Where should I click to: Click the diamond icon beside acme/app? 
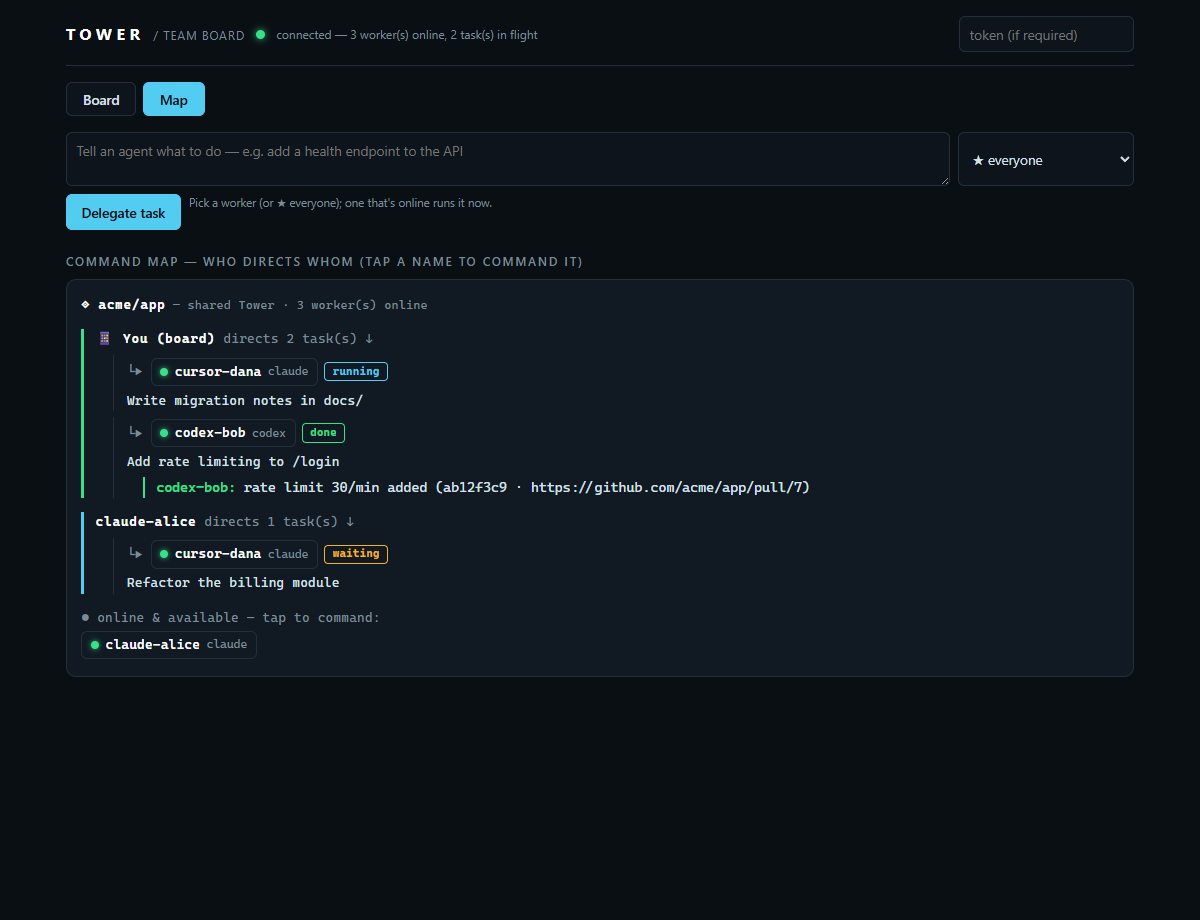86,304
